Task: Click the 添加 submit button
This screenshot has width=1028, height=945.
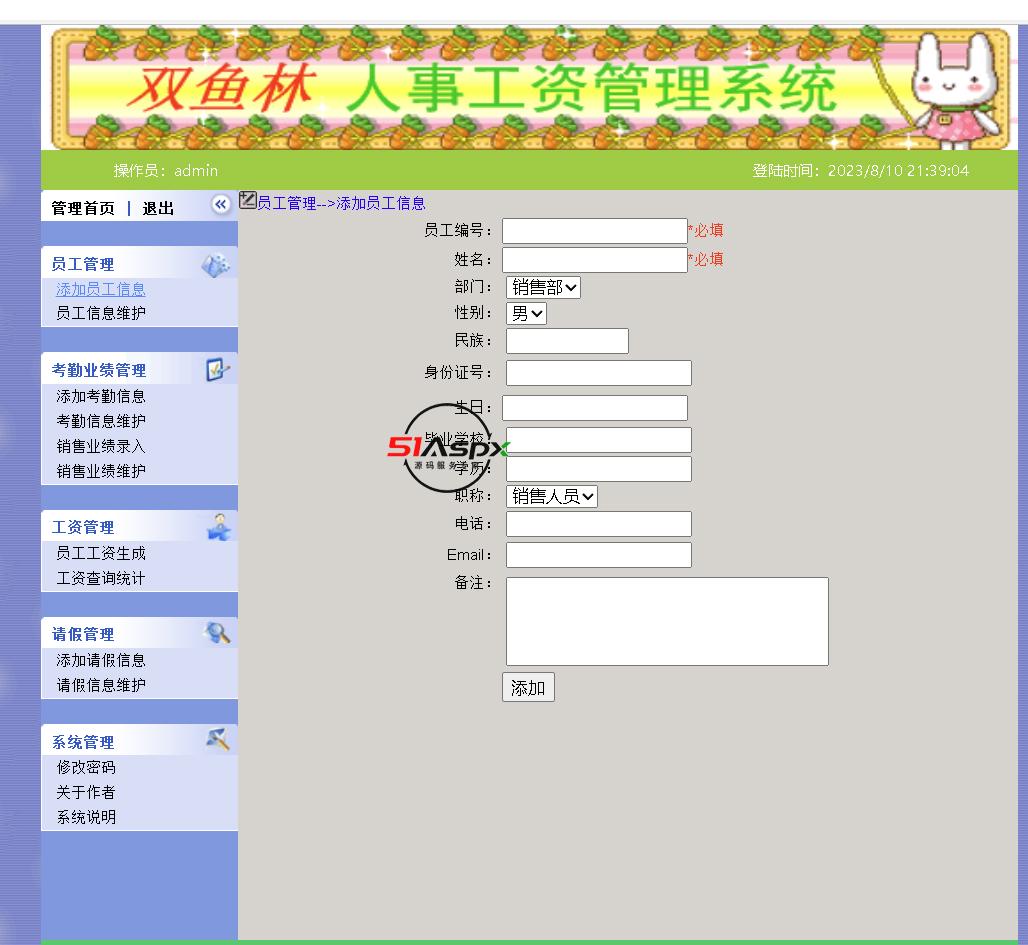Action: [x=528, y=687]
